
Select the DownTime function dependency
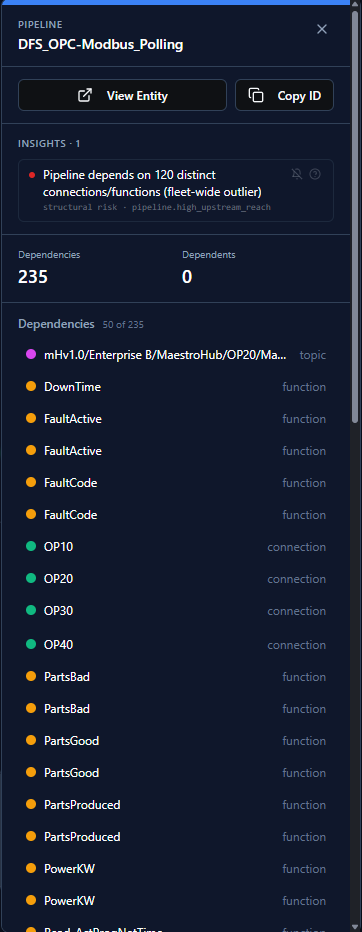point(176,387)
